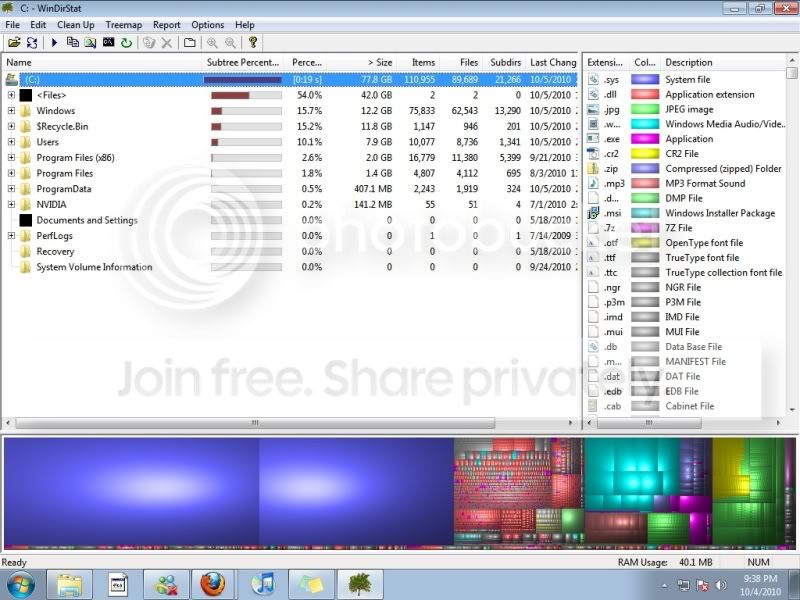Expand the Windows folder node
The image size is (800, 600).
(11, 111)
